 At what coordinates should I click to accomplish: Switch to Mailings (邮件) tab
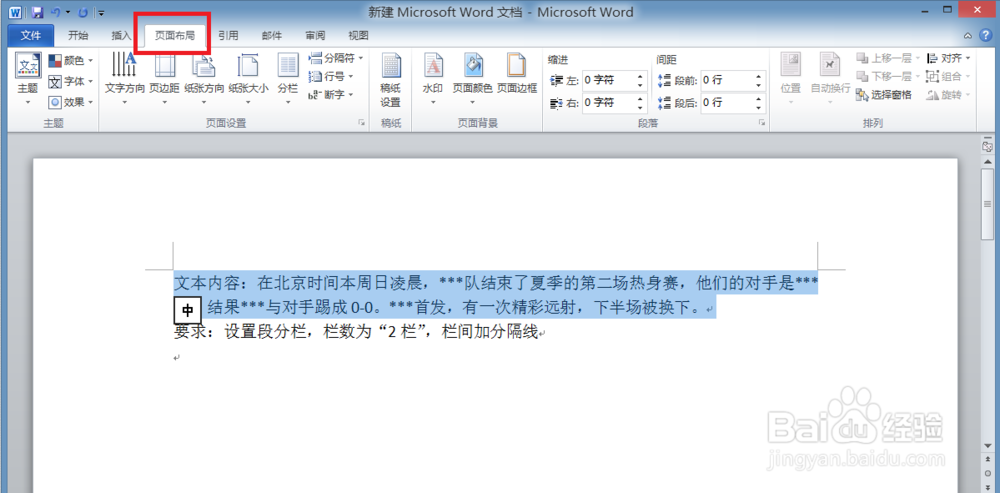[272, 35]
